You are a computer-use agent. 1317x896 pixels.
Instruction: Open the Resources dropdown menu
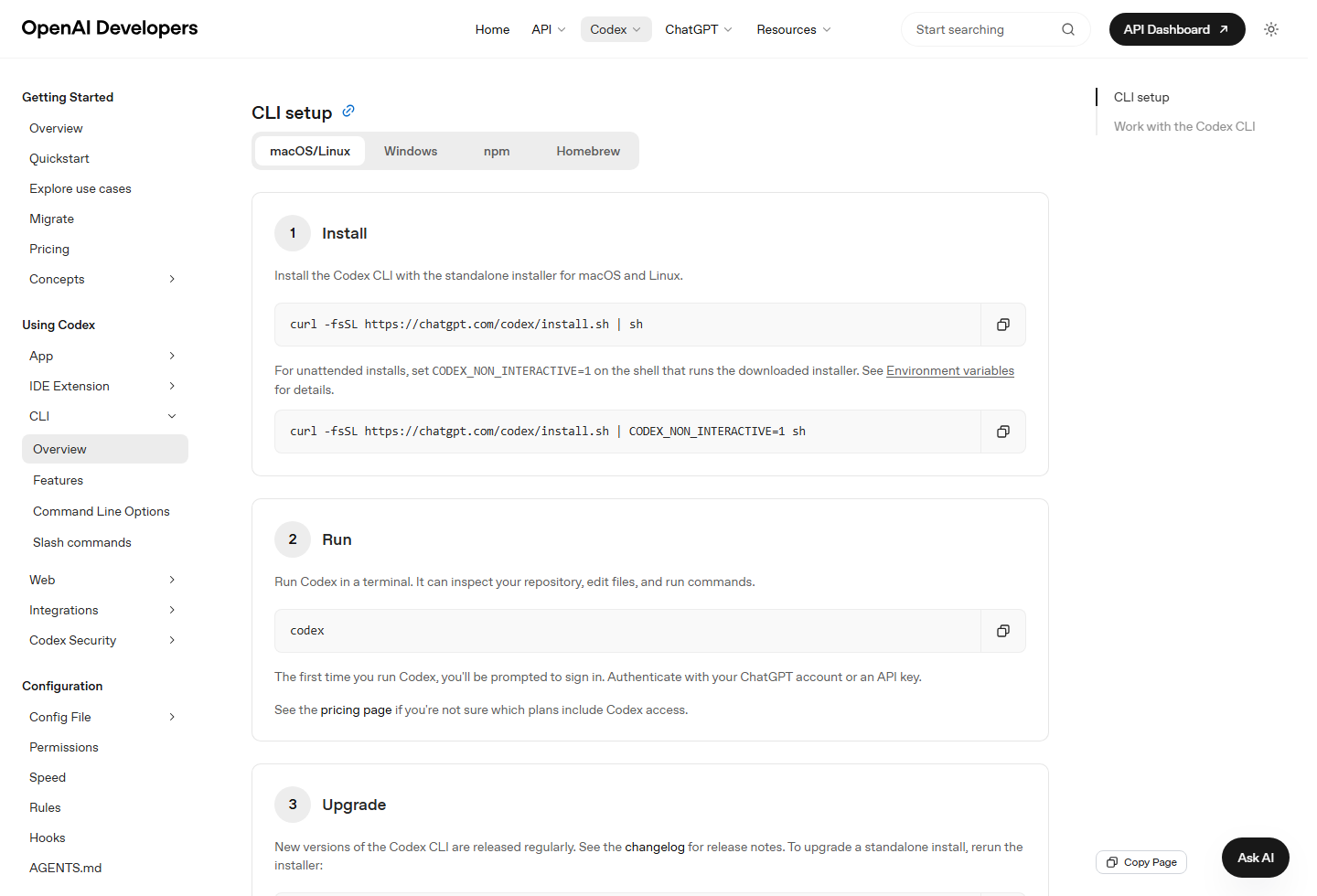pos(794,29)
